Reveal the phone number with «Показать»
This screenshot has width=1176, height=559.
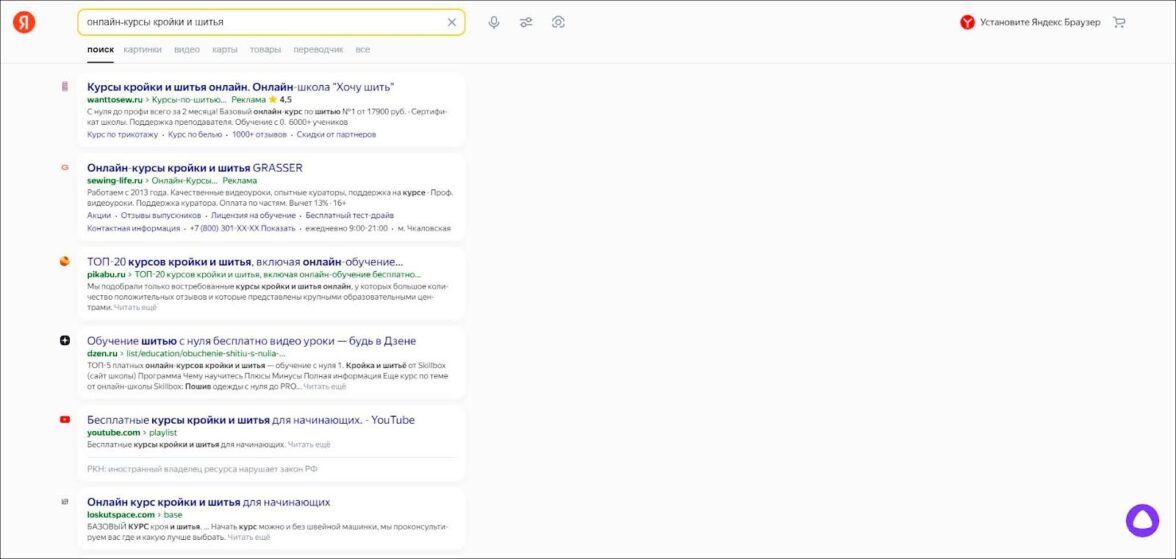[280, 228]
